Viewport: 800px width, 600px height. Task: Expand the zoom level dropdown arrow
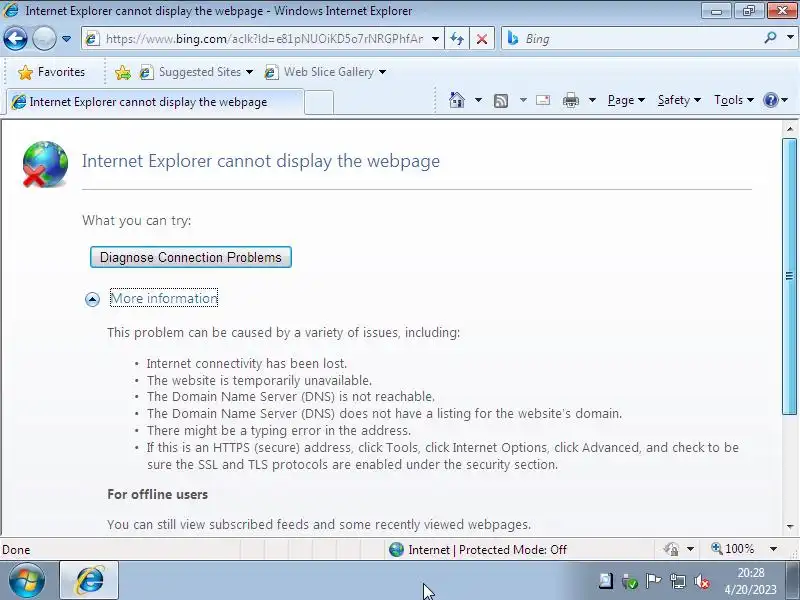click(x=773, y=549)
